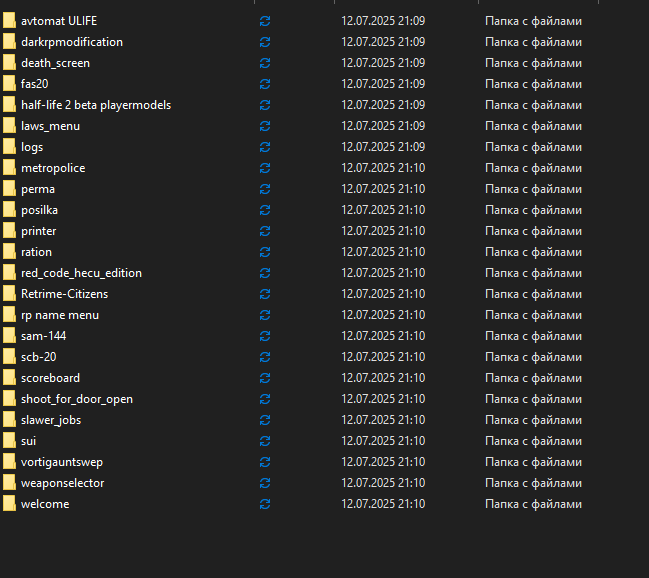Image resolution: width=649 pixels, height=578 pixels.
Task: Click the metropolice folder name
Action: 53,168
